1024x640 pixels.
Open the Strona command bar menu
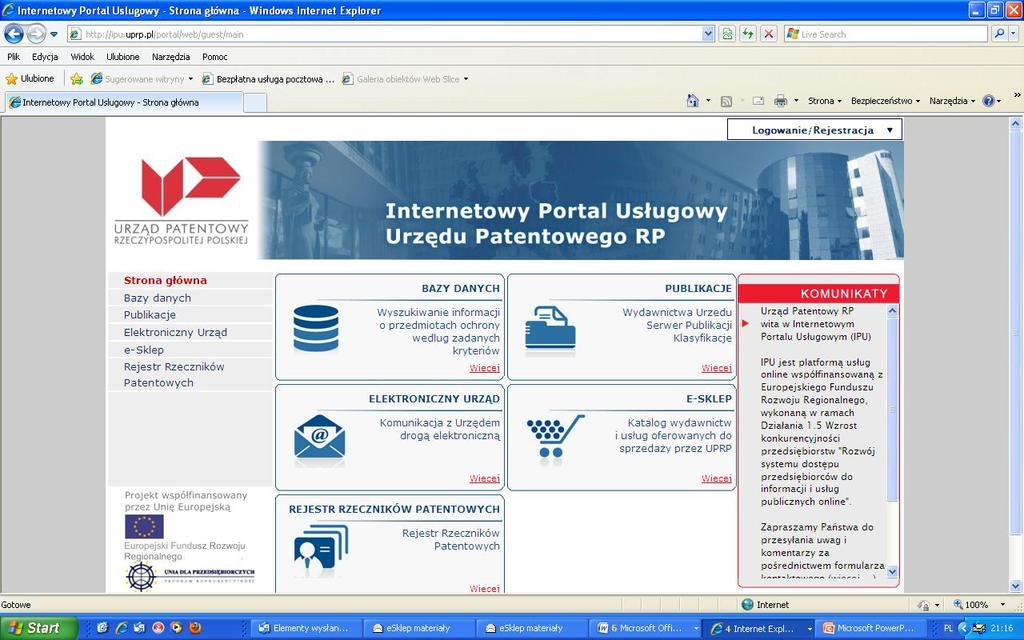click(x=824, y=101)
